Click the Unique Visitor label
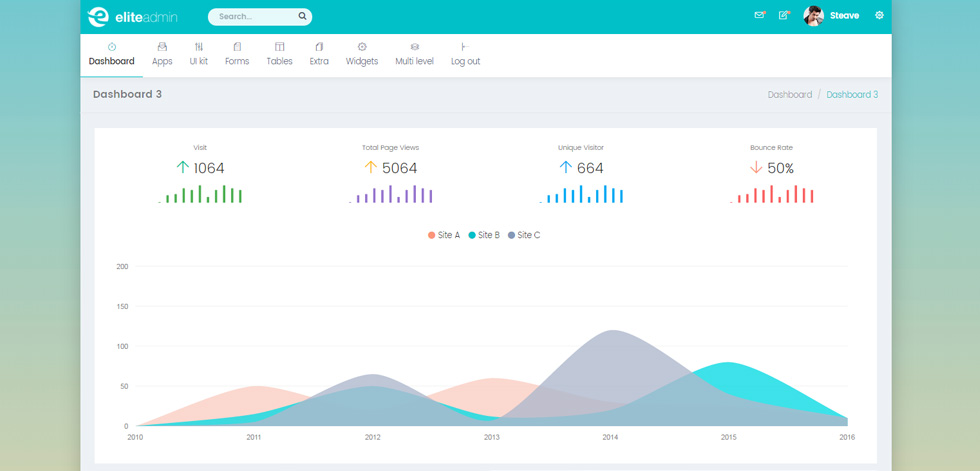This screenshot has height=471, width=980. tap(581, 148)
